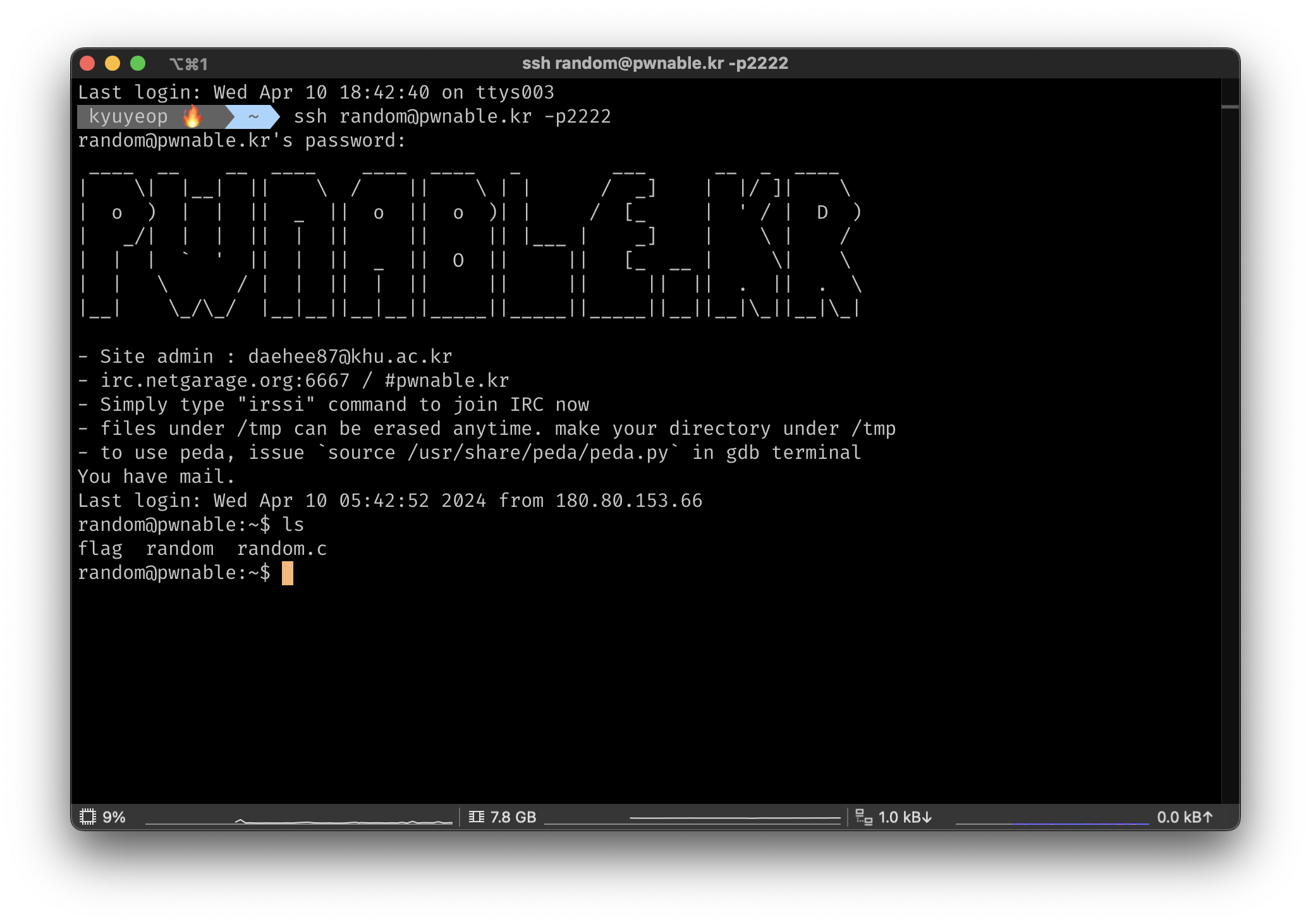This screenshot has width=1311, height=924.
Task: Click the blue tilde directory segment
Action: pyautogui.click(x=253, y=116)
